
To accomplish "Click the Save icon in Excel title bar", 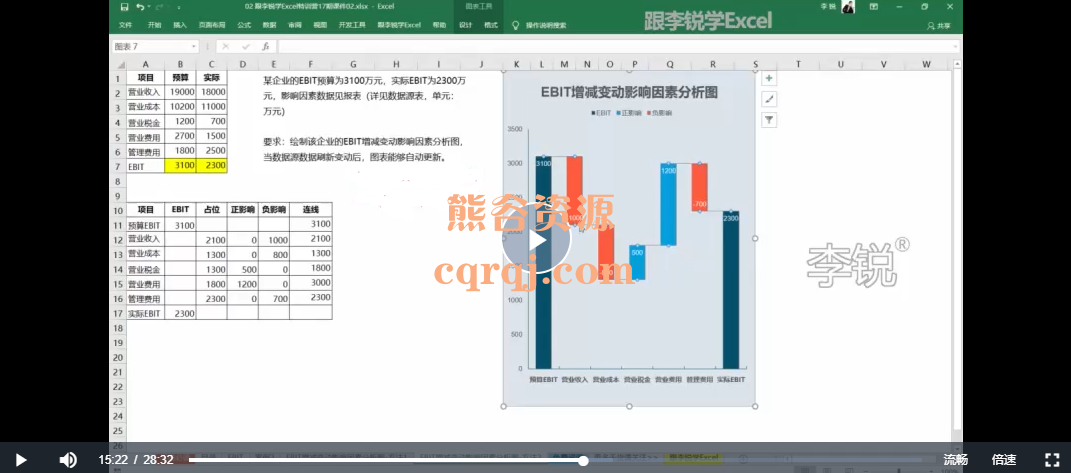I will tap(124, 7).
